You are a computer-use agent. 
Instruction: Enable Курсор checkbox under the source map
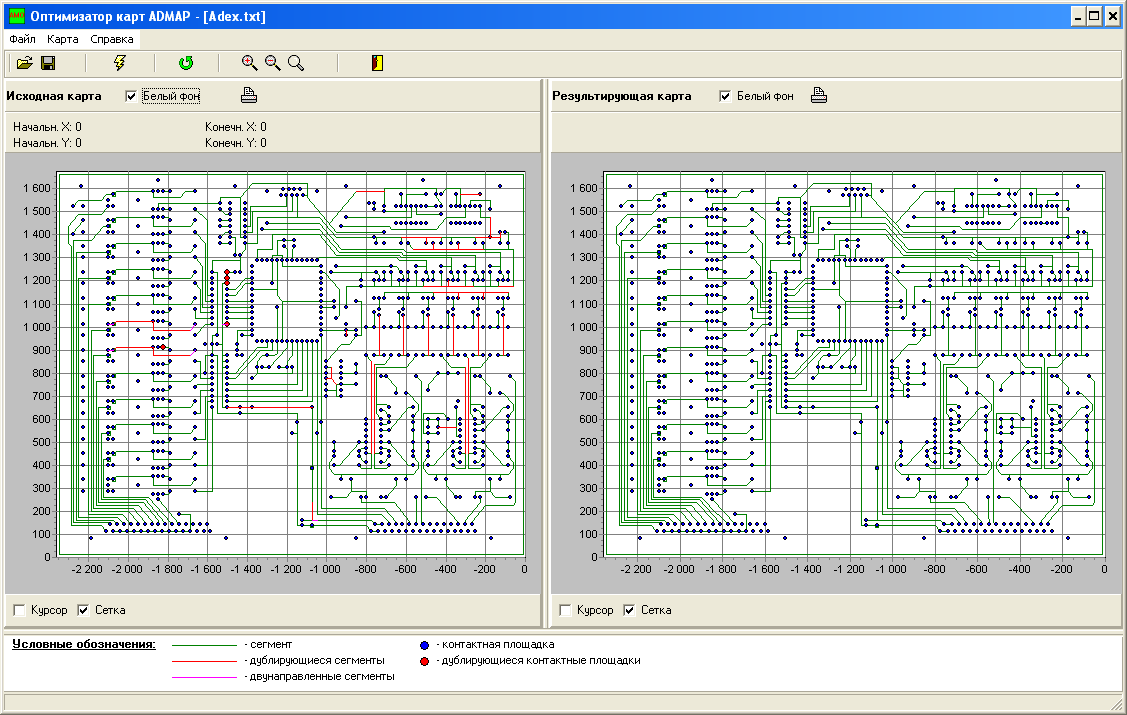[19, 610]
